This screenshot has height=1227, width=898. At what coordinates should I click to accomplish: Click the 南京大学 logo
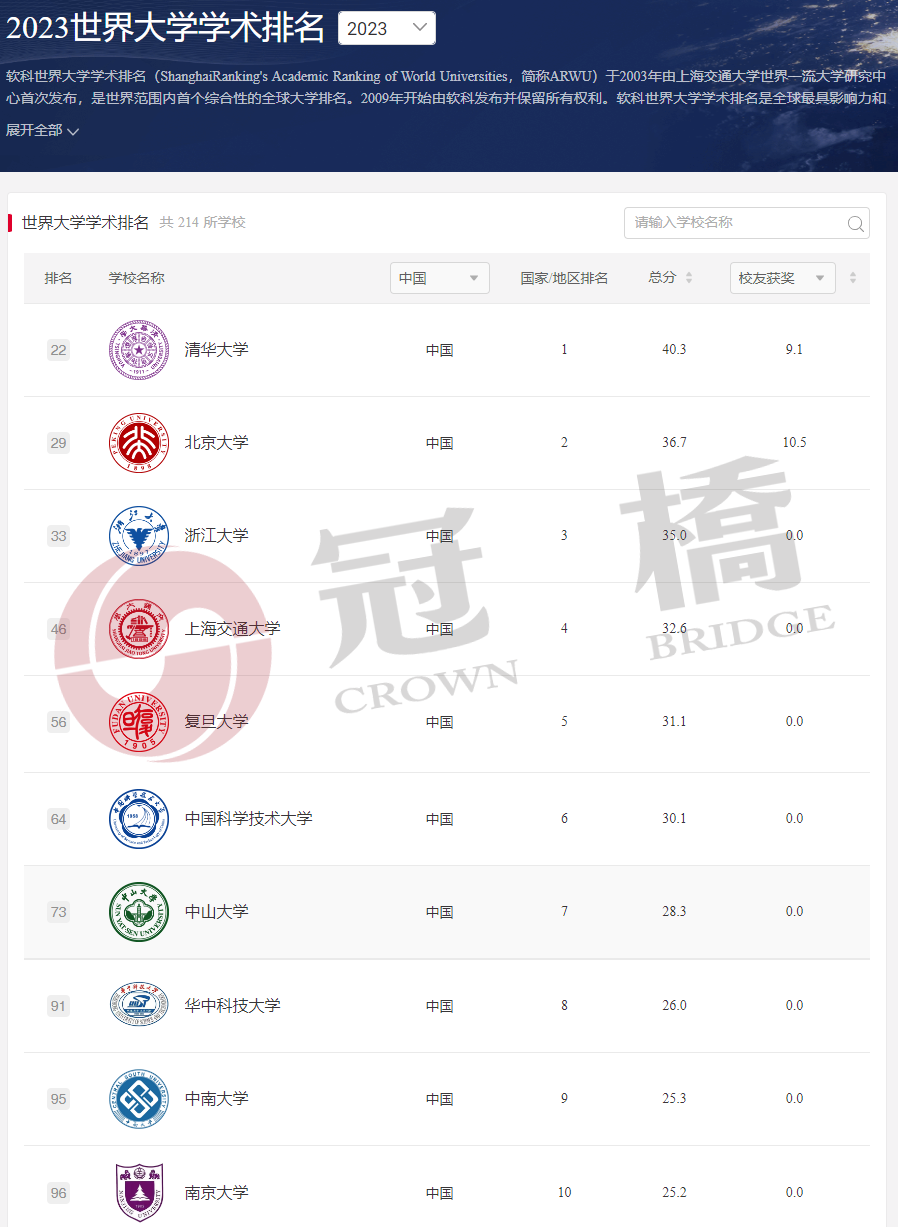coord(139,1192)
